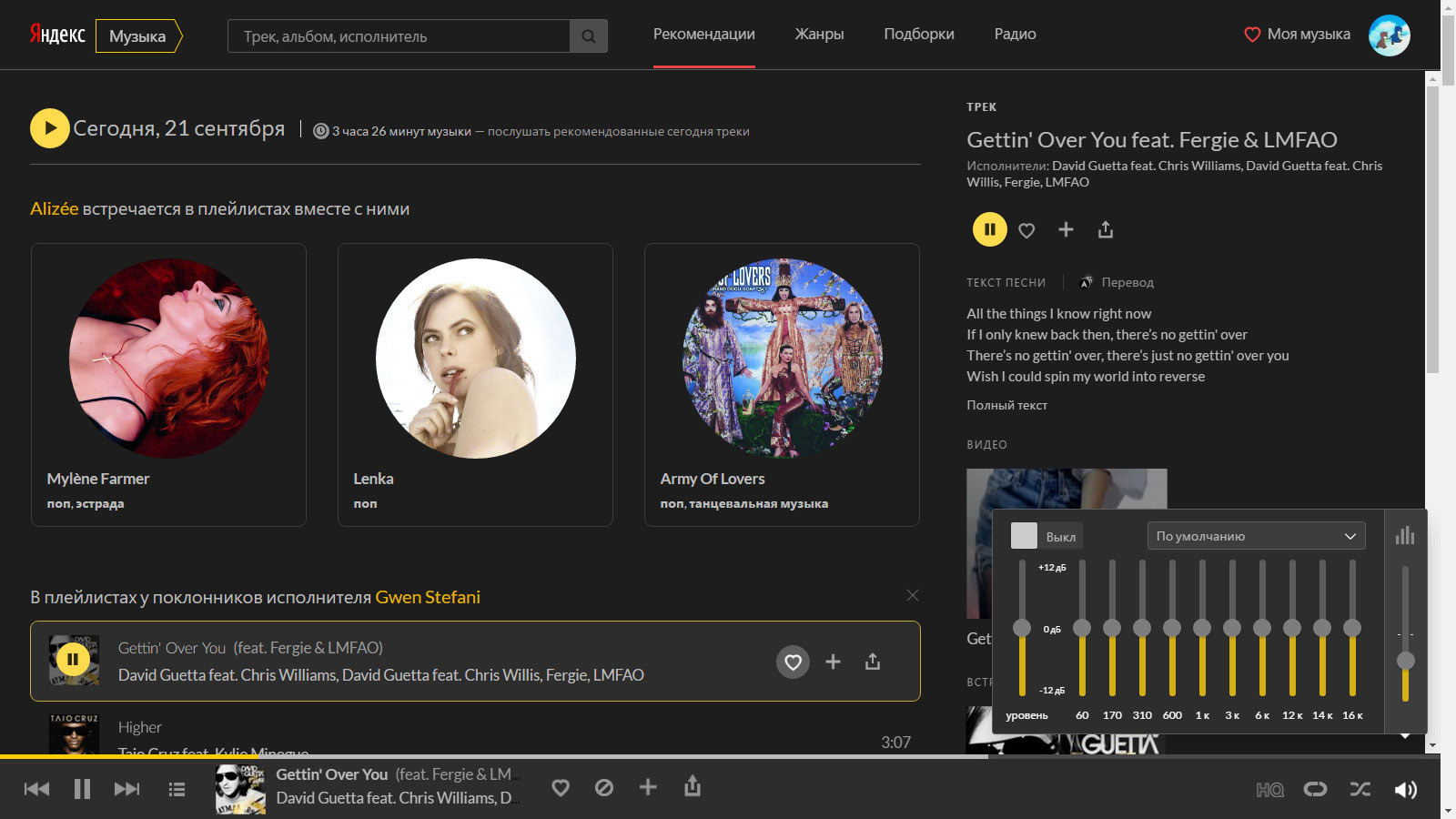Toggle shuffle mode in player bar
Image resolution: width=1456 pixels, height=819 pixels.
(1360, 789)
